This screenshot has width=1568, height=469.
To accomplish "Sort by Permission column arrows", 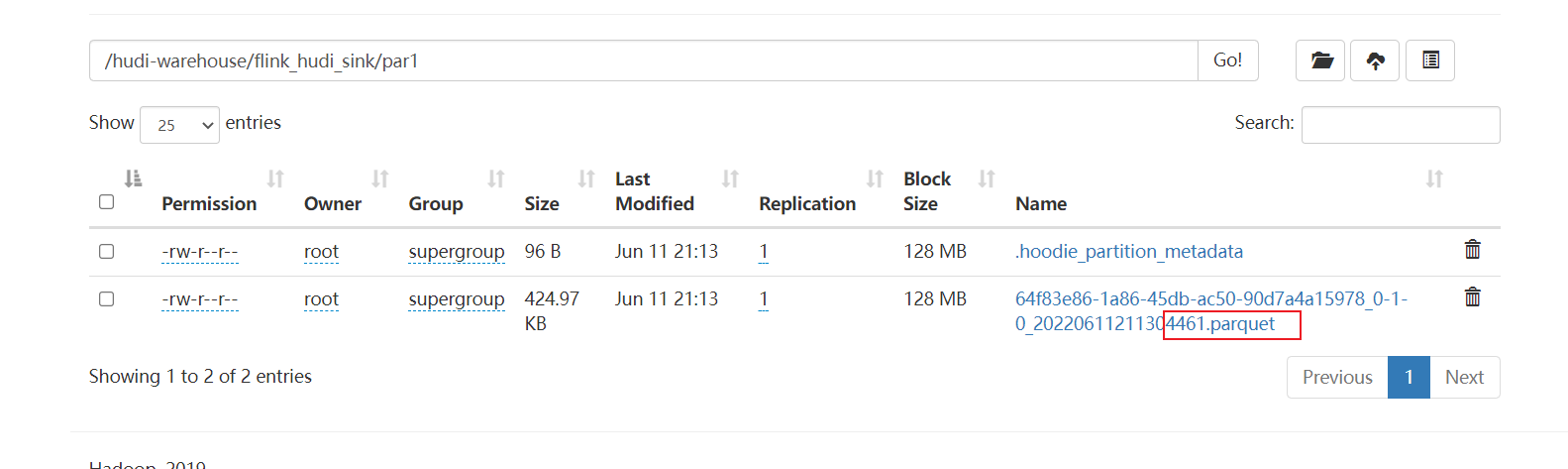I will pyautogui.click(x=275, y=178).
